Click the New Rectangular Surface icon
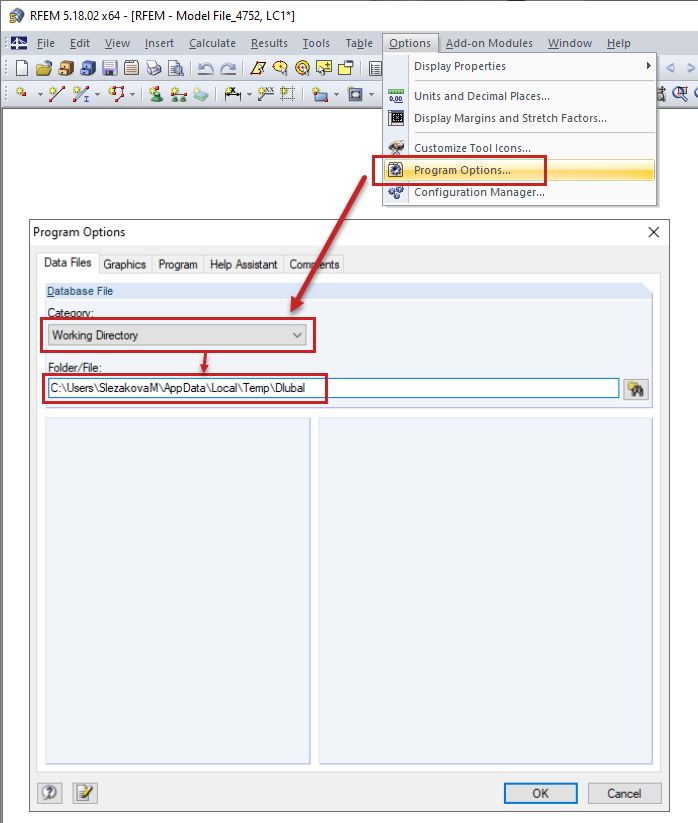 320,94
